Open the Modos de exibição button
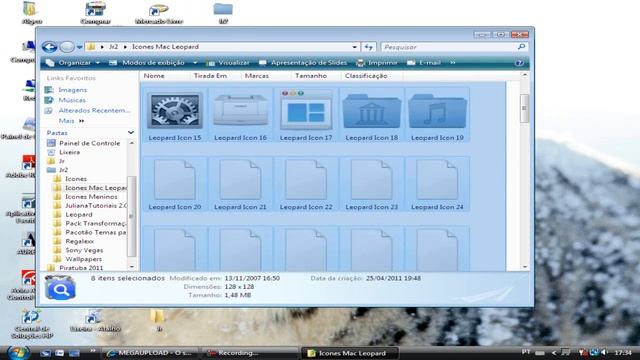The width and height of the screenshot is (640, 360). 148,63
